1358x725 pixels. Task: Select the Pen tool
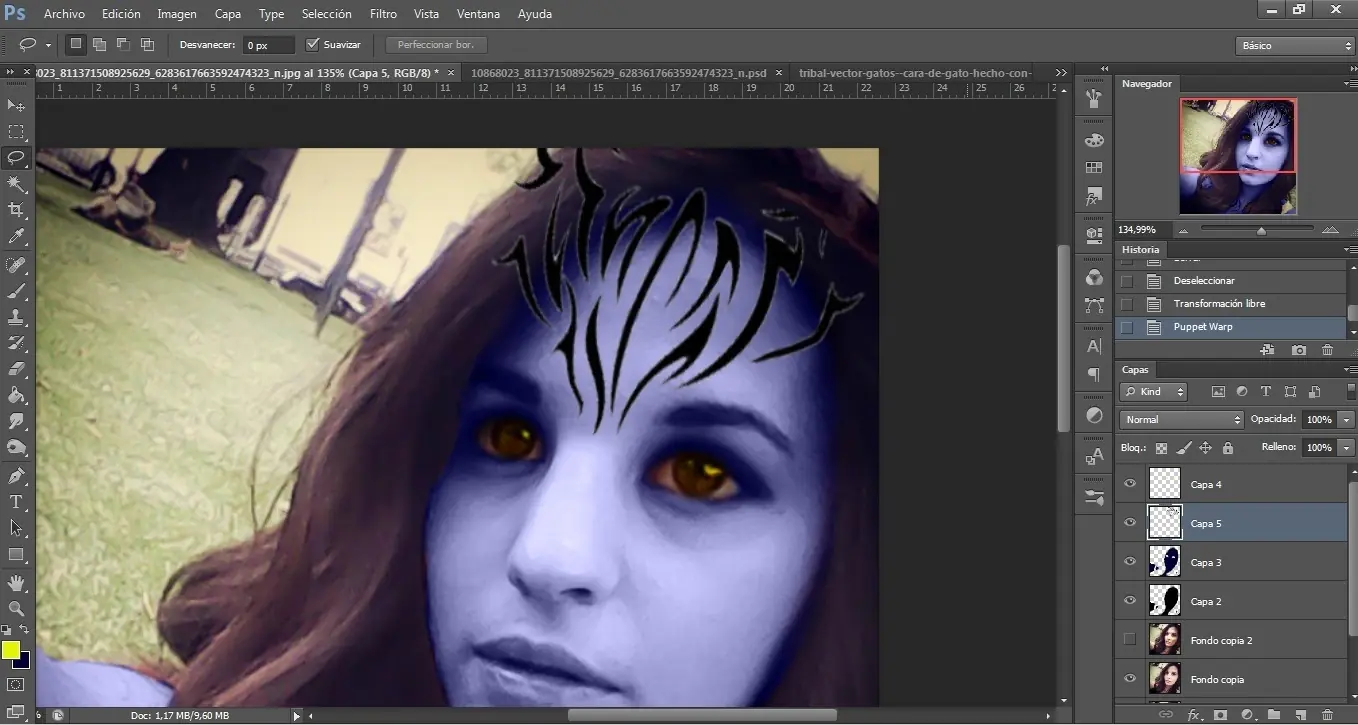[16, 475]
